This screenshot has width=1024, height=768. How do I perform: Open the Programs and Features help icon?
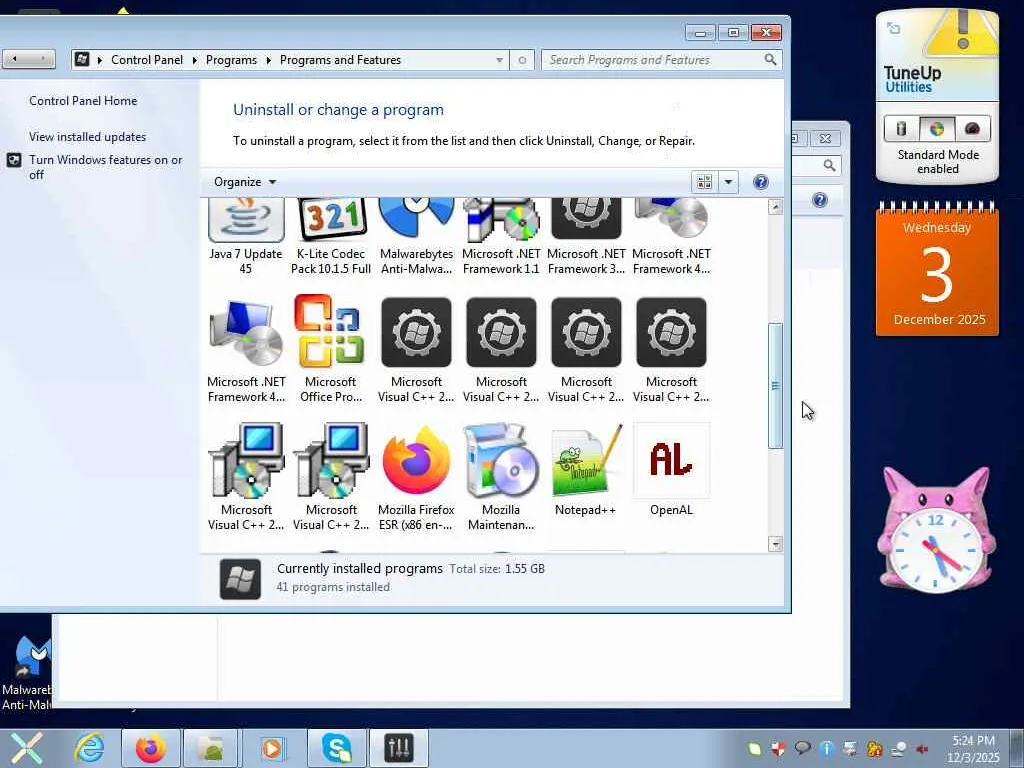[x=761, y=182]
